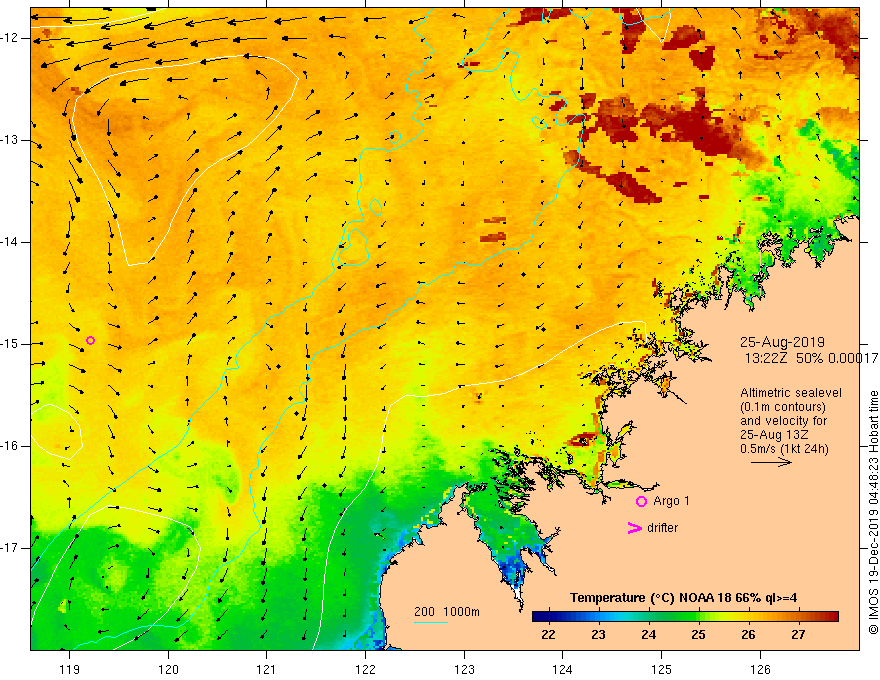The image size is (880, 680).
Task: Click the 'Altimetric sealevel' caption
Action: 791,393
